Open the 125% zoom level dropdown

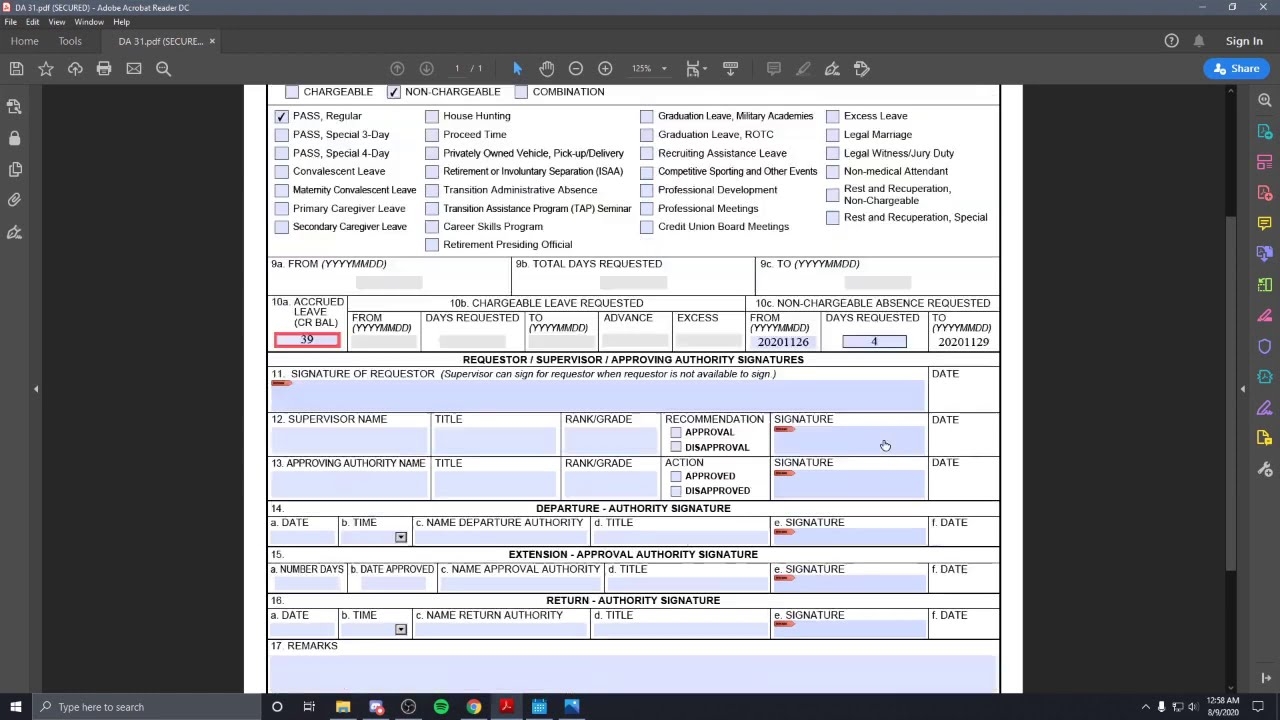click(650, 69)
